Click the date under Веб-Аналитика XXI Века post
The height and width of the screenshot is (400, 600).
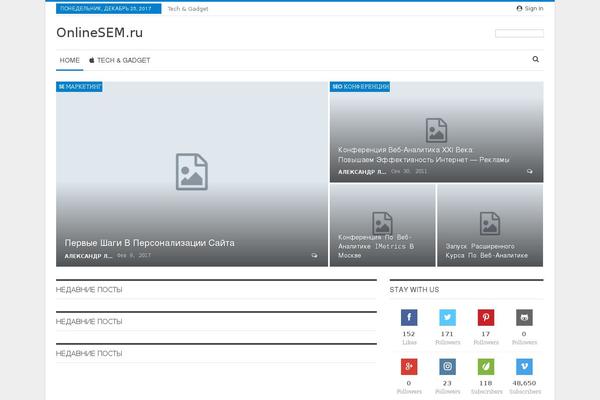pos(409,171)
